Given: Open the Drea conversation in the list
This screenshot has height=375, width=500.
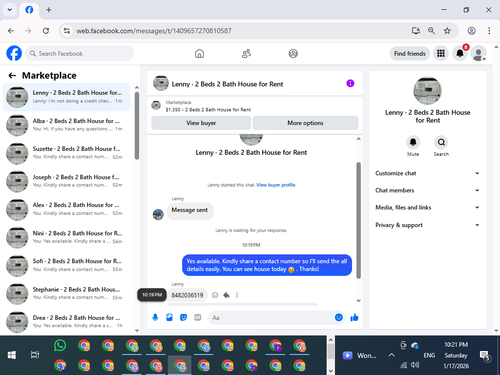Looking at the screenshot, I should click(67, 322).
